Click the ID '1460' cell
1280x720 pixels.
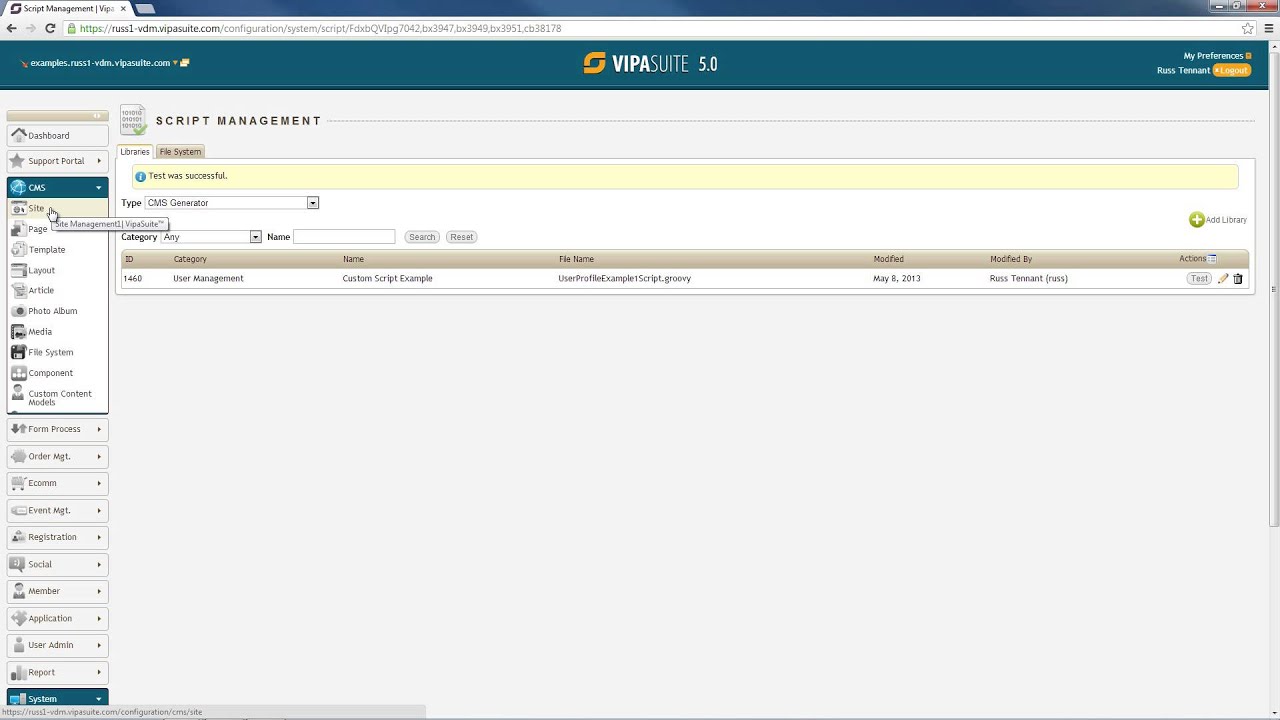point(133,279)
